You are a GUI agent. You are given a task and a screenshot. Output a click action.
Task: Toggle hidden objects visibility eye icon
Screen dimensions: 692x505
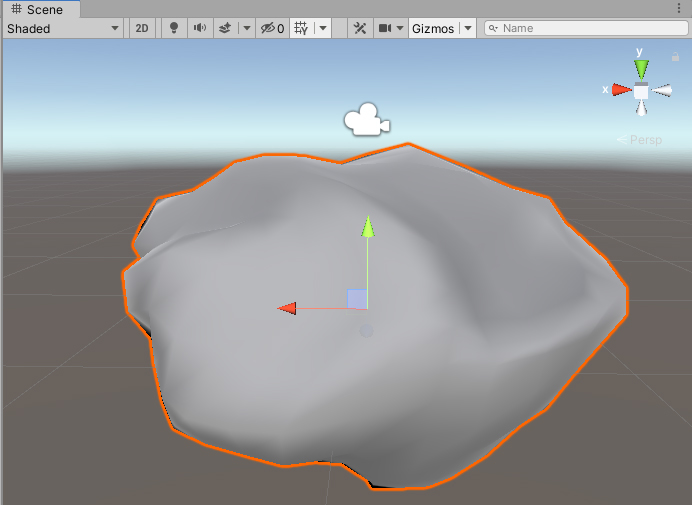[x=272, y=29]
